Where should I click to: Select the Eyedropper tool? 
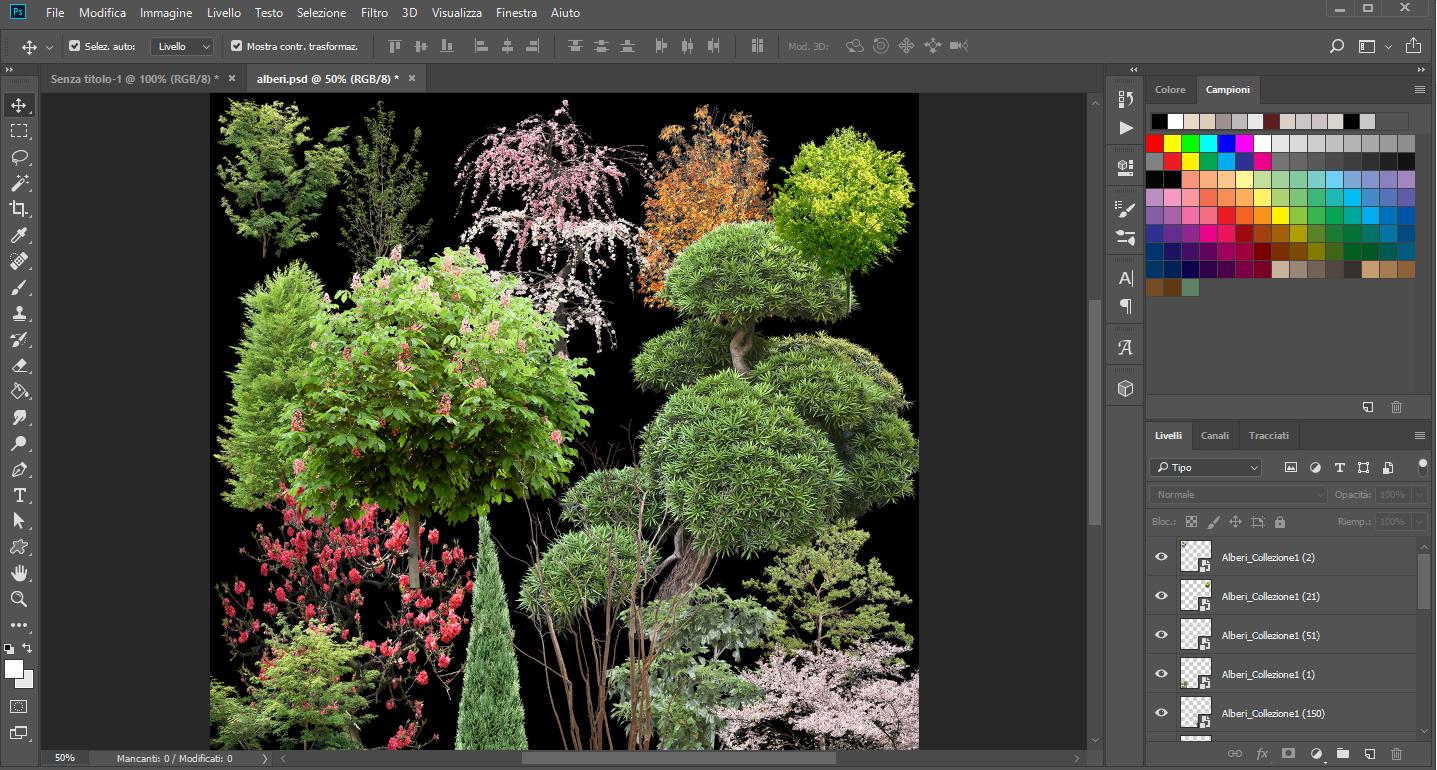coord(20,235)
